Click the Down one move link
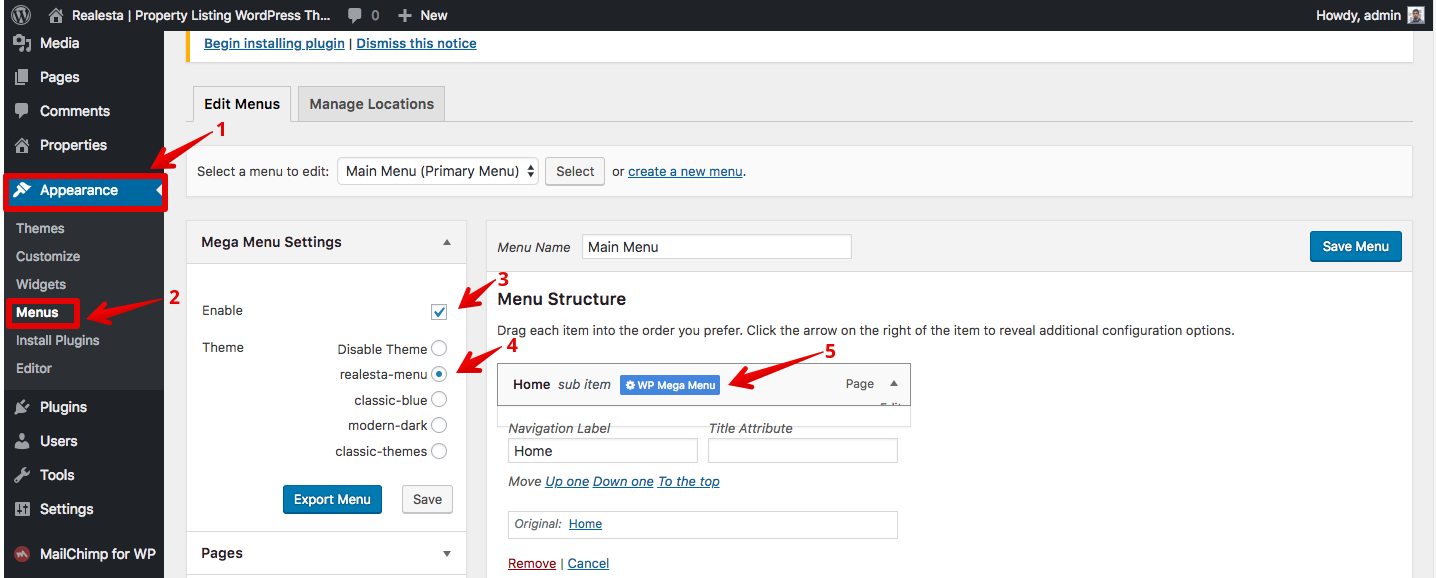 [623, 481]
